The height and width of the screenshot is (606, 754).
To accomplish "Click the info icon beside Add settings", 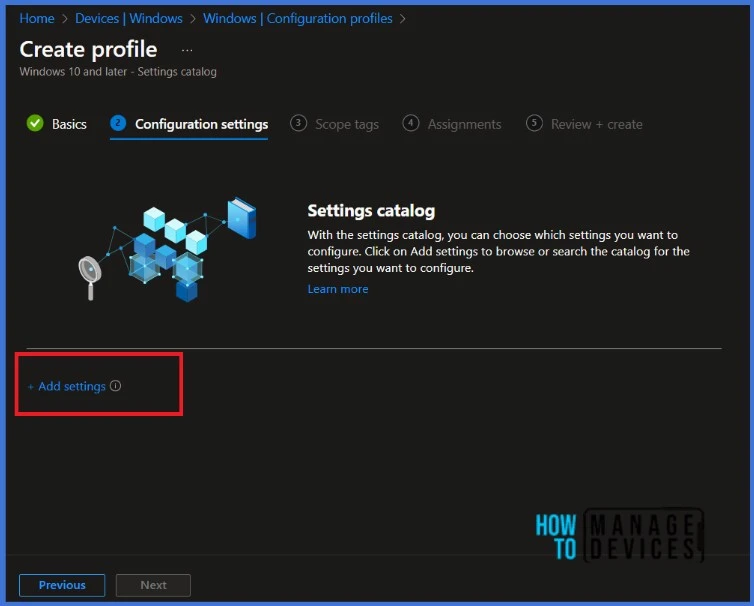I will click(x=115, y=386).
